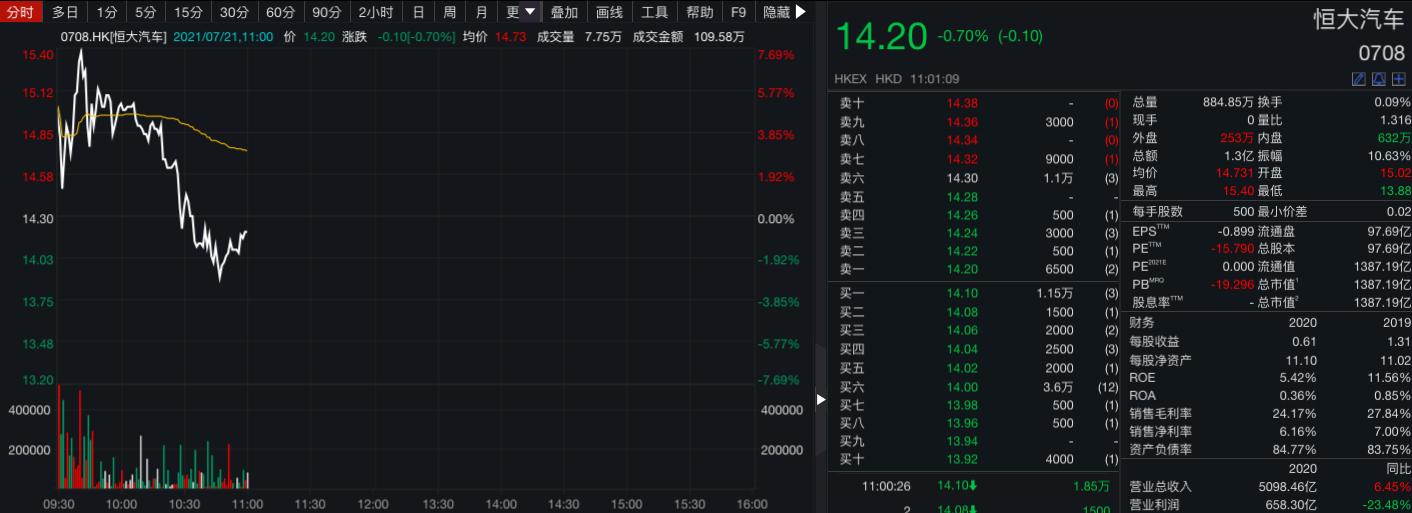Screen dimensions: 1412x513
Task: Add the stock to watchlist with the plus icon
Action: 1398,79
